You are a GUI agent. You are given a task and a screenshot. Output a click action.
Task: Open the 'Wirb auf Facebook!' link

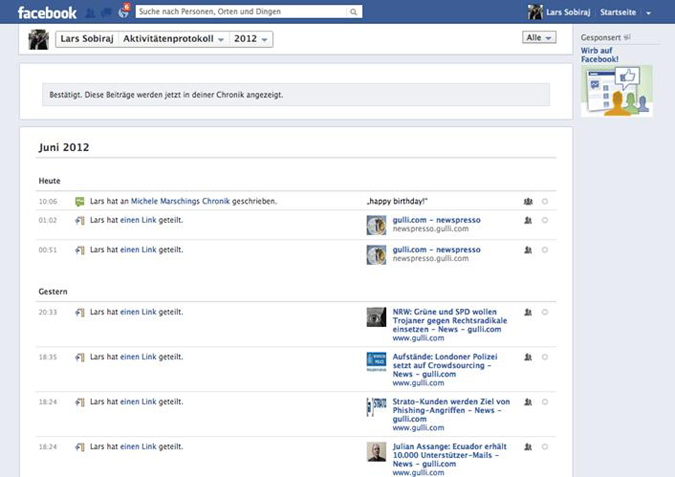[x=600, y=55]
